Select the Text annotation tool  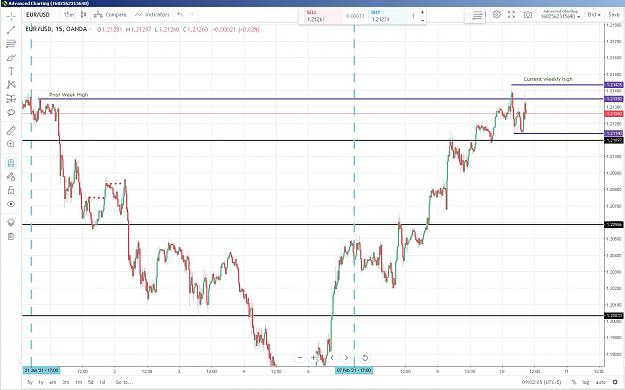click(11, 71)
